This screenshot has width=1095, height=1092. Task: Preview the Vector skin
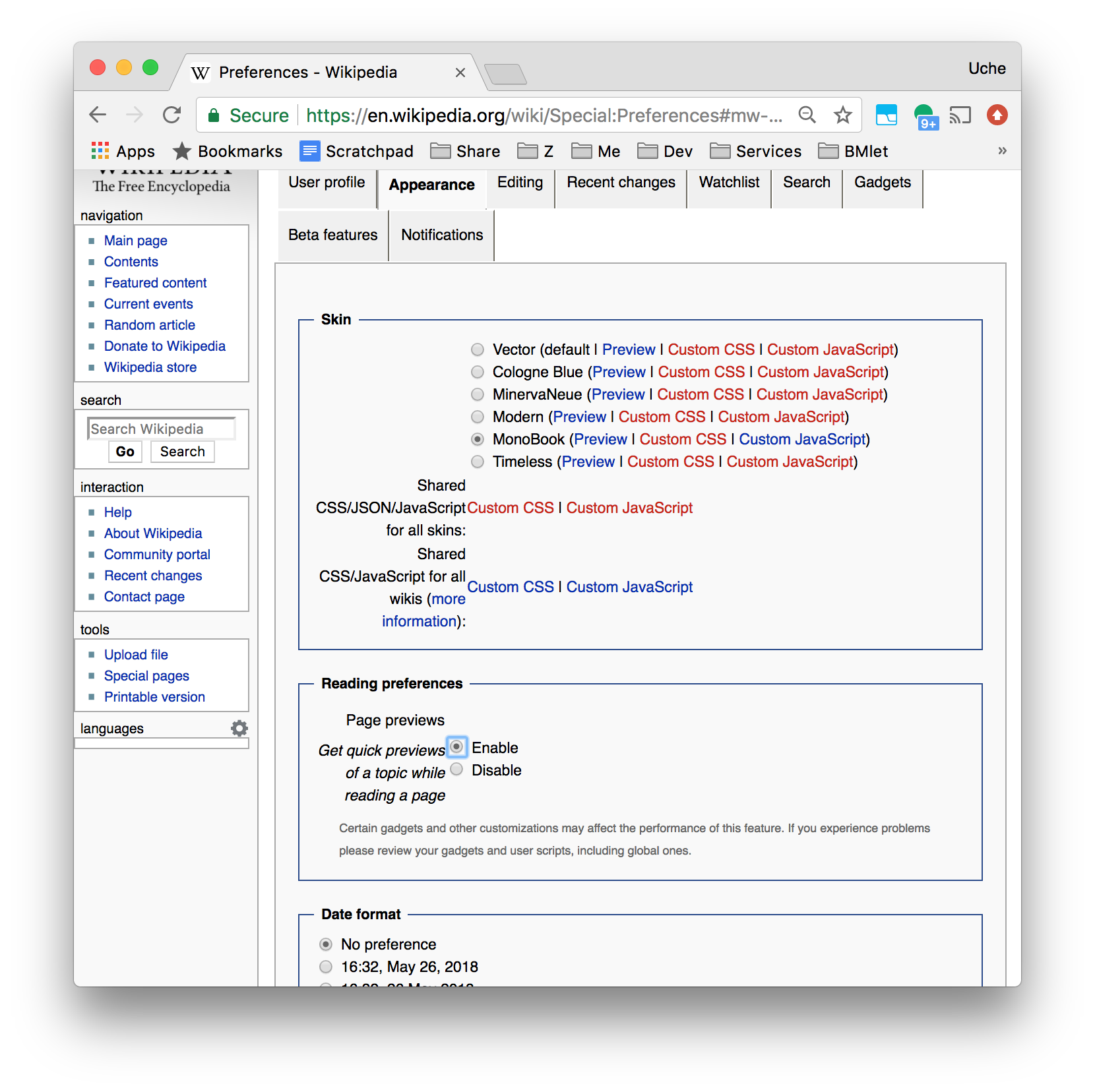pos(629,349)
